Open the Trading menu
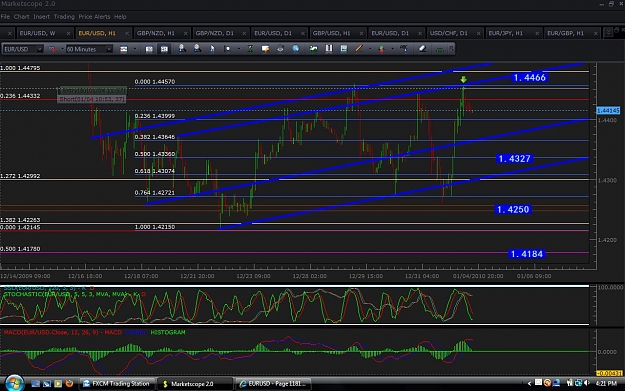 [x=64, y=17]
